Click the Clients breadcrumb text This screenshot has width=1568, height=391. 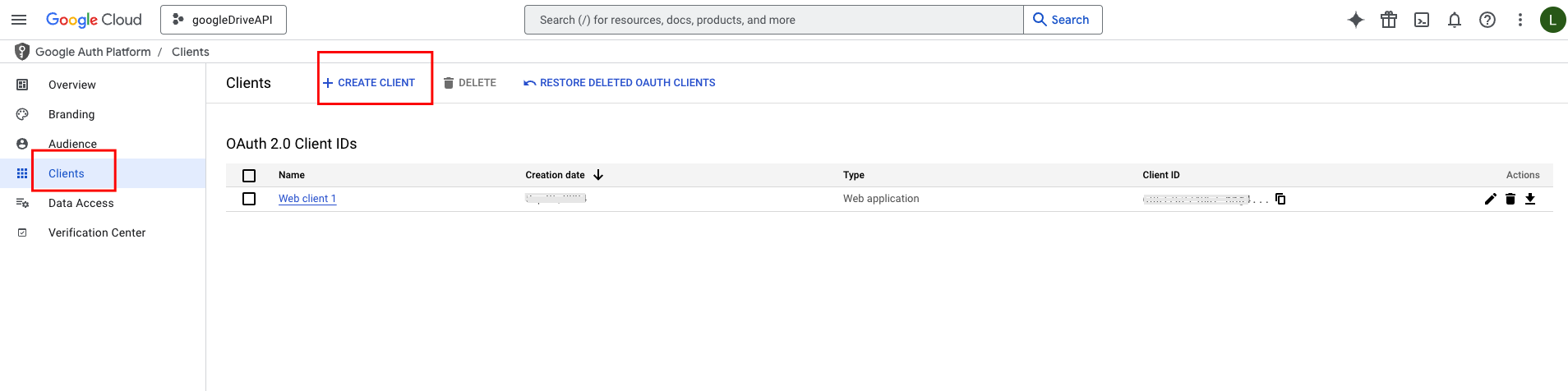[191, 52]
